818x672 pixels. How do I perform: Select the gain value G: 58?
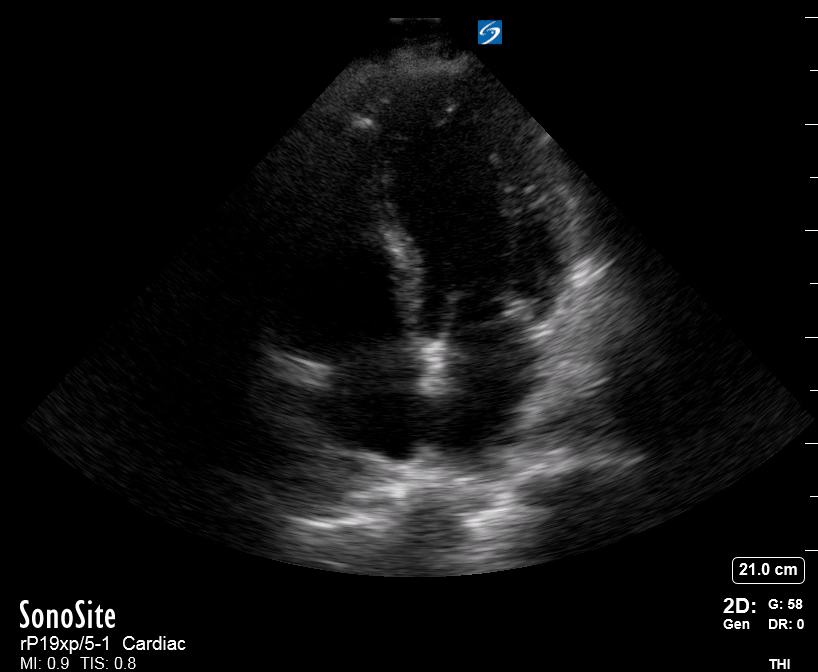(x=785, y=604)
